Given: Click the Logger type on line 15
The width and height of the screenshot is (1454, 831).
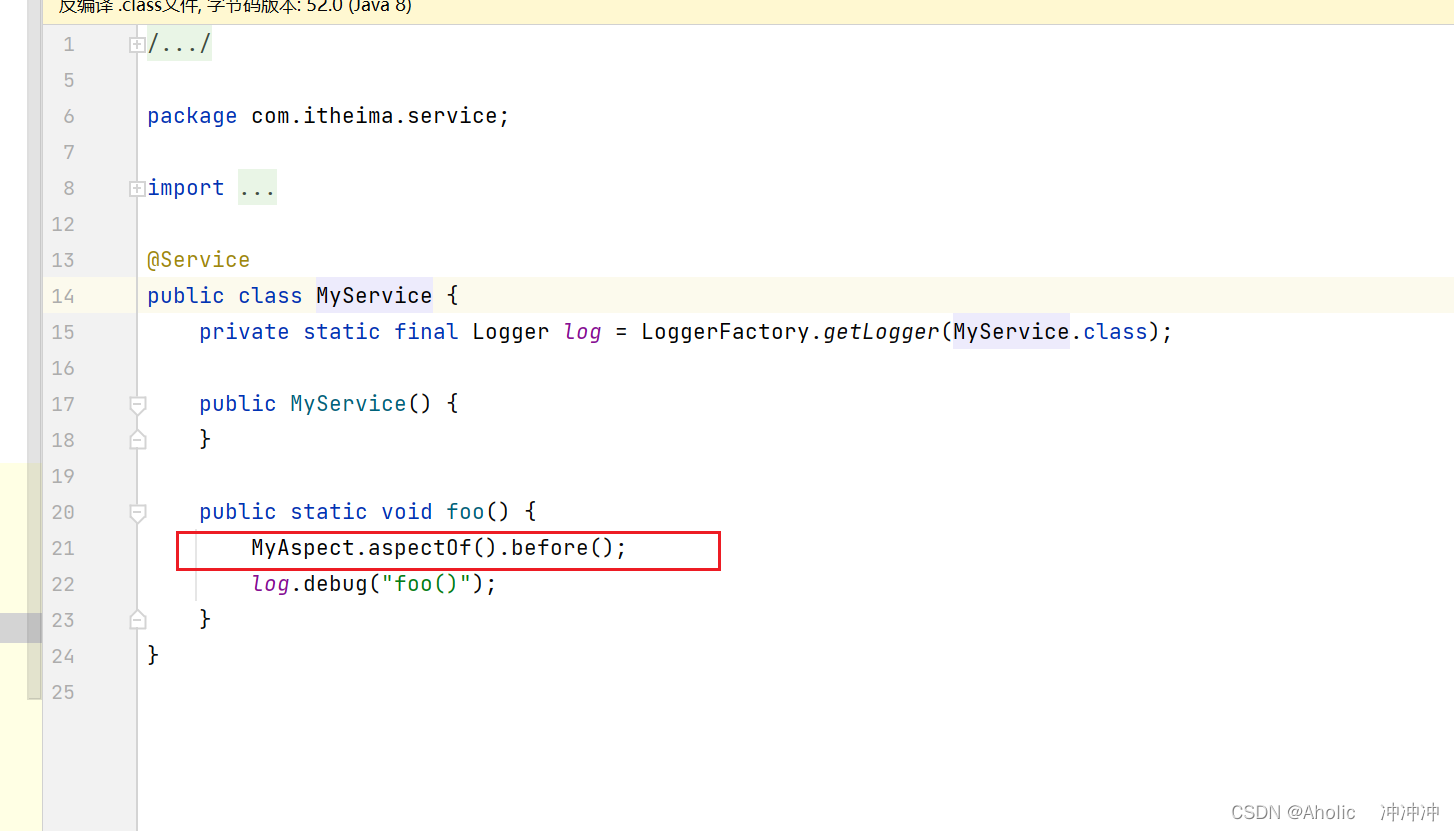Looking at the screenshot, I should (511, 332).
